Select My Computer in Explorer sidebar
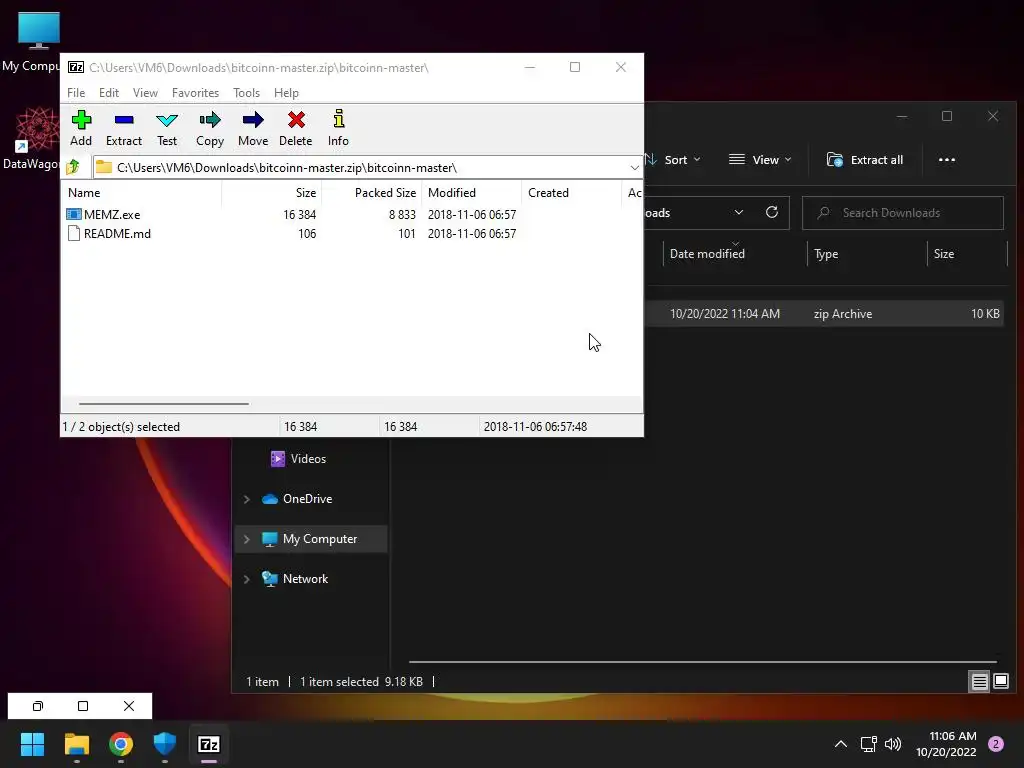1024x768 pixels. coord(311,539)
